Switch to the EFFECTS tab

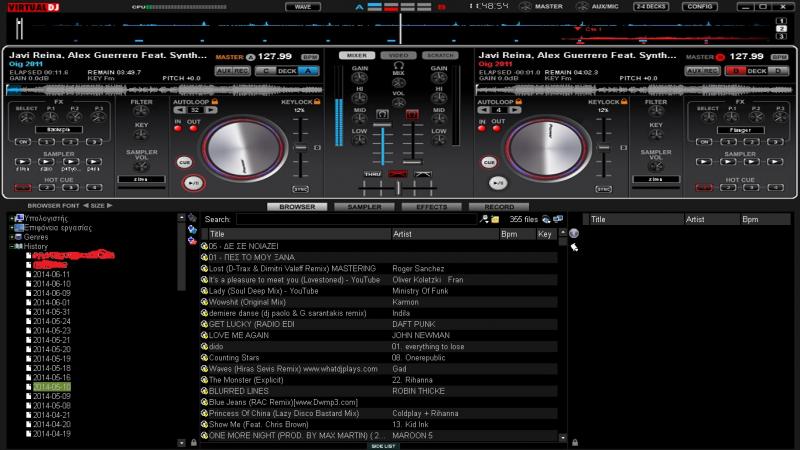coord(431,206)
